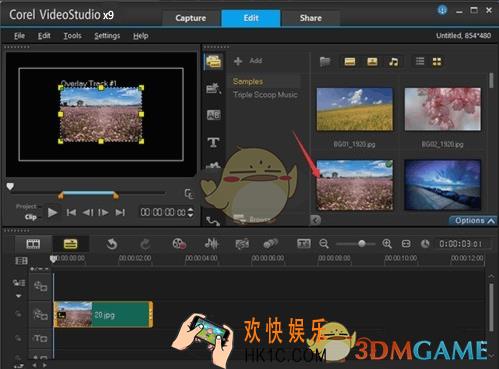Open the Transition library icon

click(214, 115)
